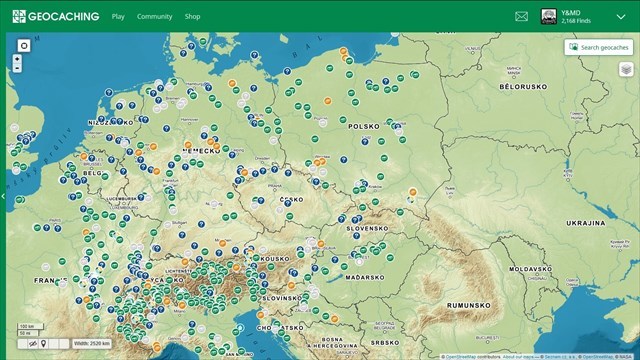Click the MOLDAVSKO country label

click(531, 269)
